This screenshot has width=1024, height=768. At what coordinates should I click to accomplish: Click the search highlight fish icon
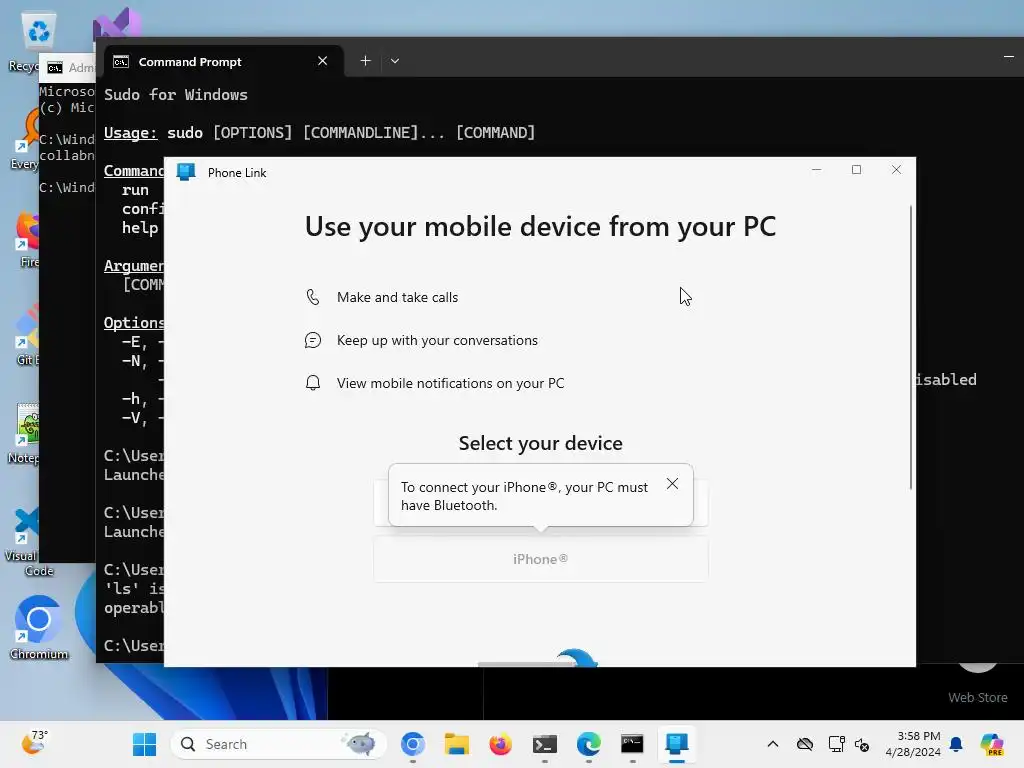point(360,743)
